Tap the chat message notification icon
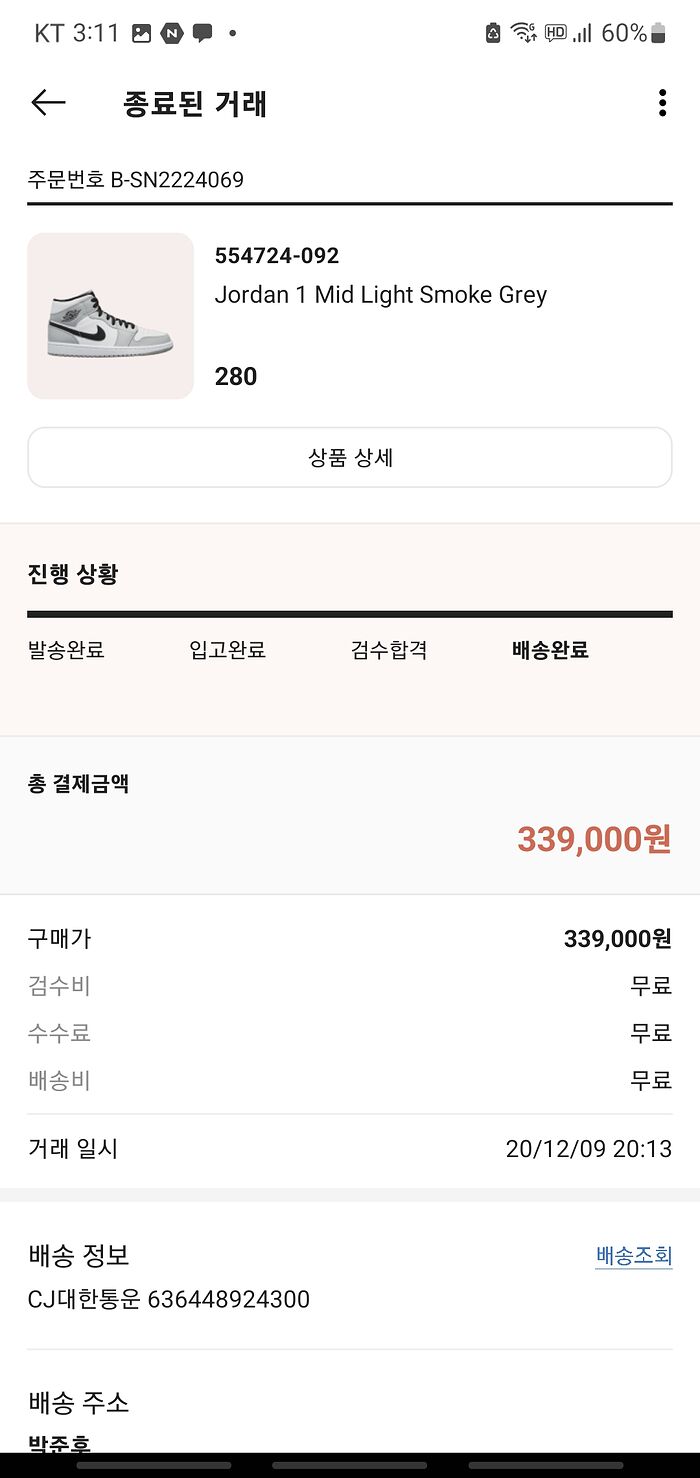Viewport: 700px width, 1478px height. click(x=202, y=33)
